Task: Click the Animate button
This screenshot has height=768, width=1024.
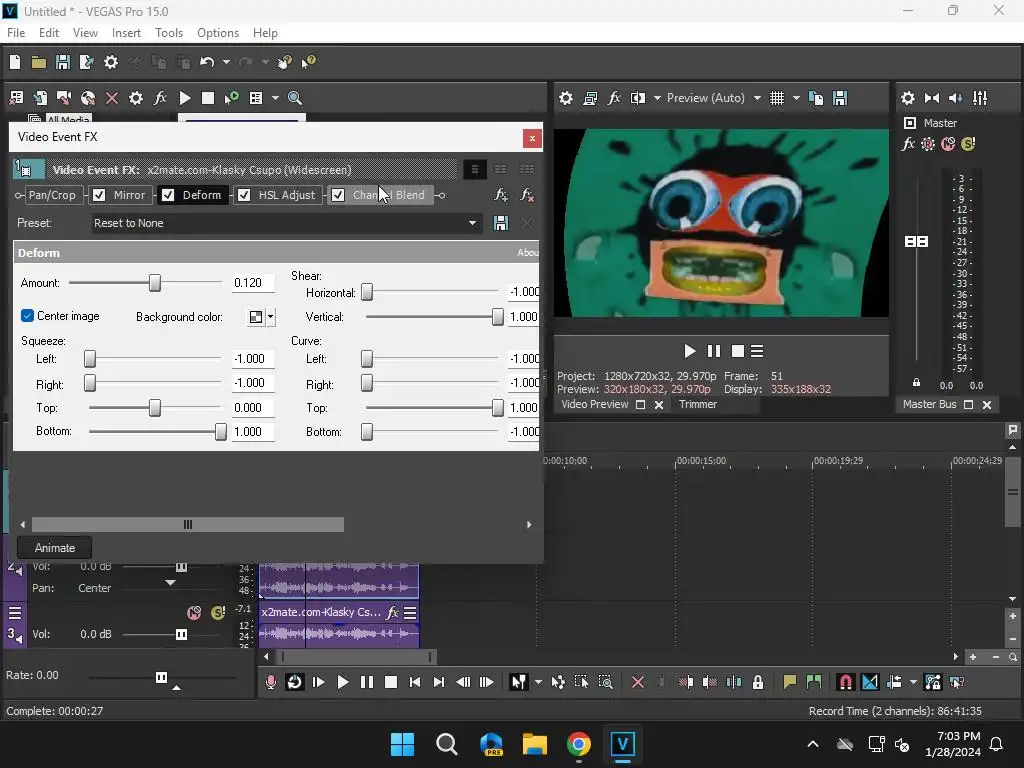Action: coord(55,548)
